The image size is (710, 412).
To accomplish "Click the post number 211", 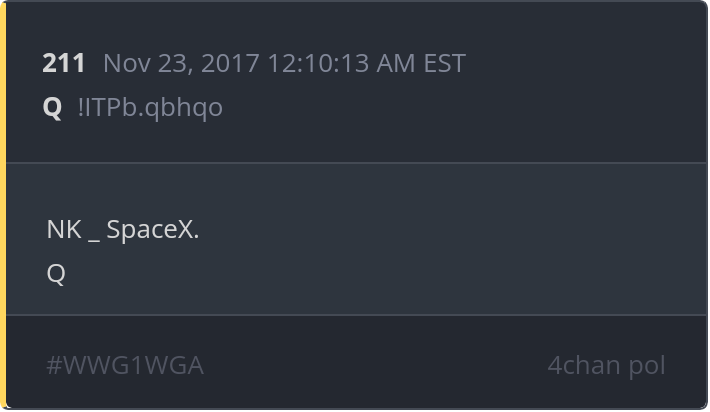I will (63, 62).
